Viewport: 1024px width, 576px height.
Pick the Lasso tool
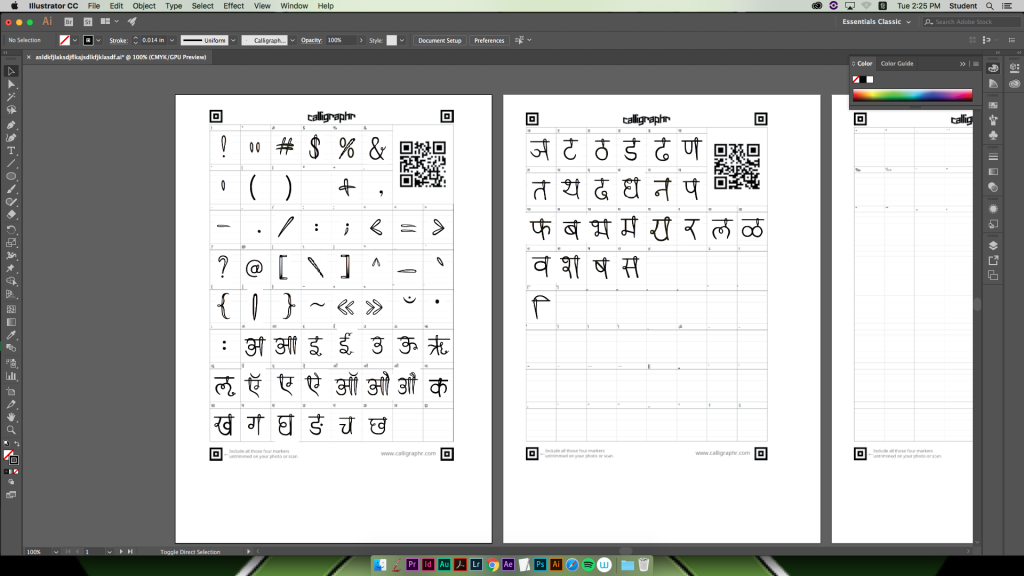(11, 110)
